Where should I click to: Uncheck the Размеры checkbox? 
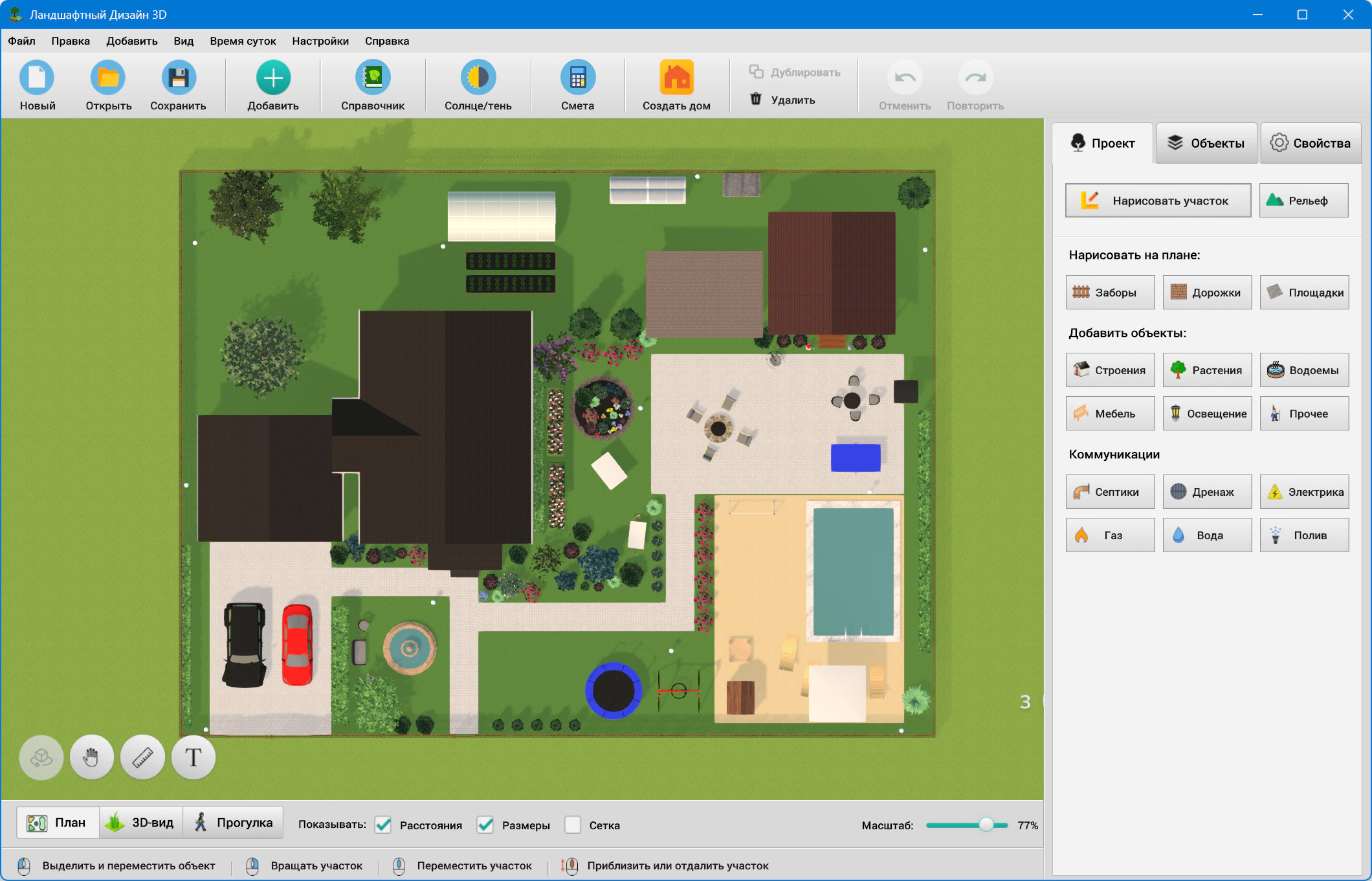click(x=485, y=825)
